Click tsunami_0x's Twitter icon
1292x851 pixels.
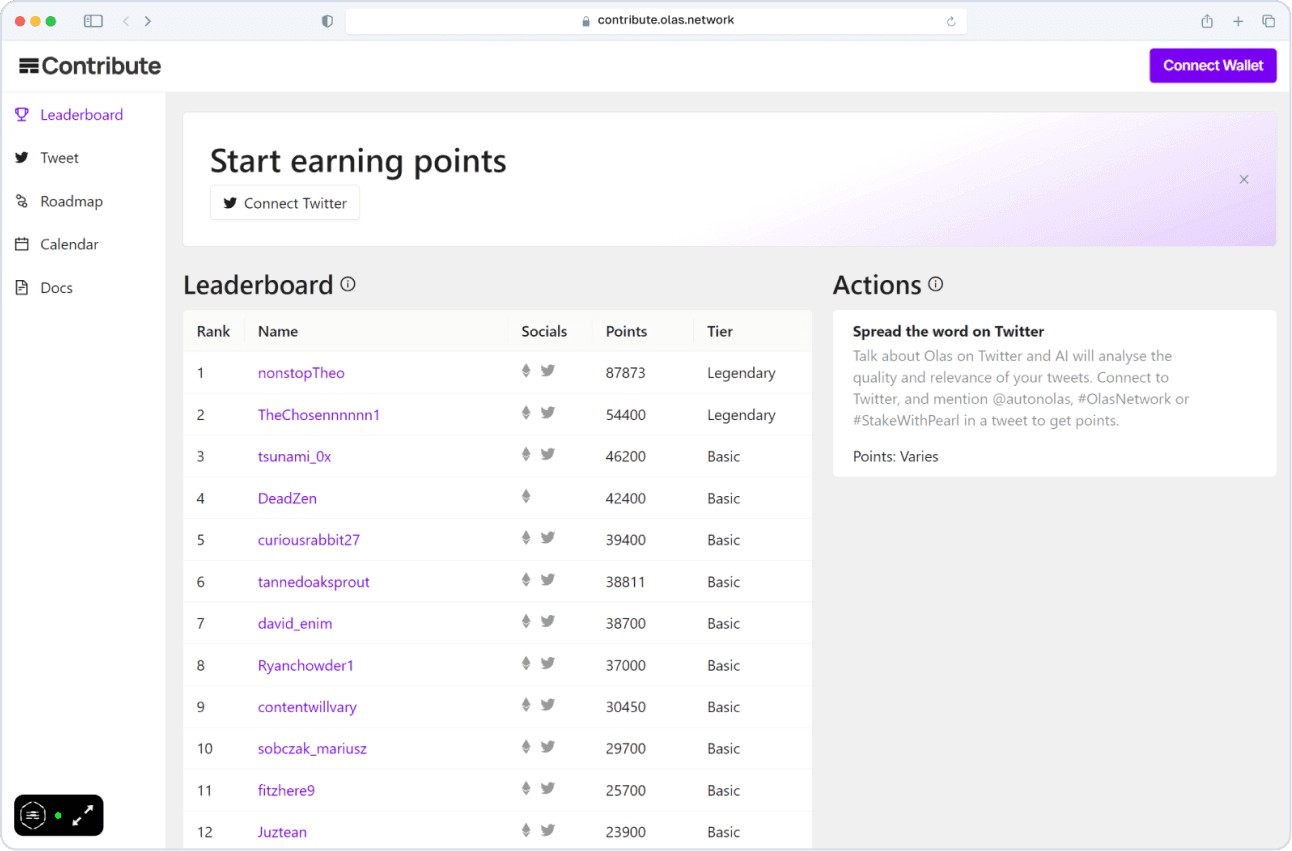tap(548, 454)
